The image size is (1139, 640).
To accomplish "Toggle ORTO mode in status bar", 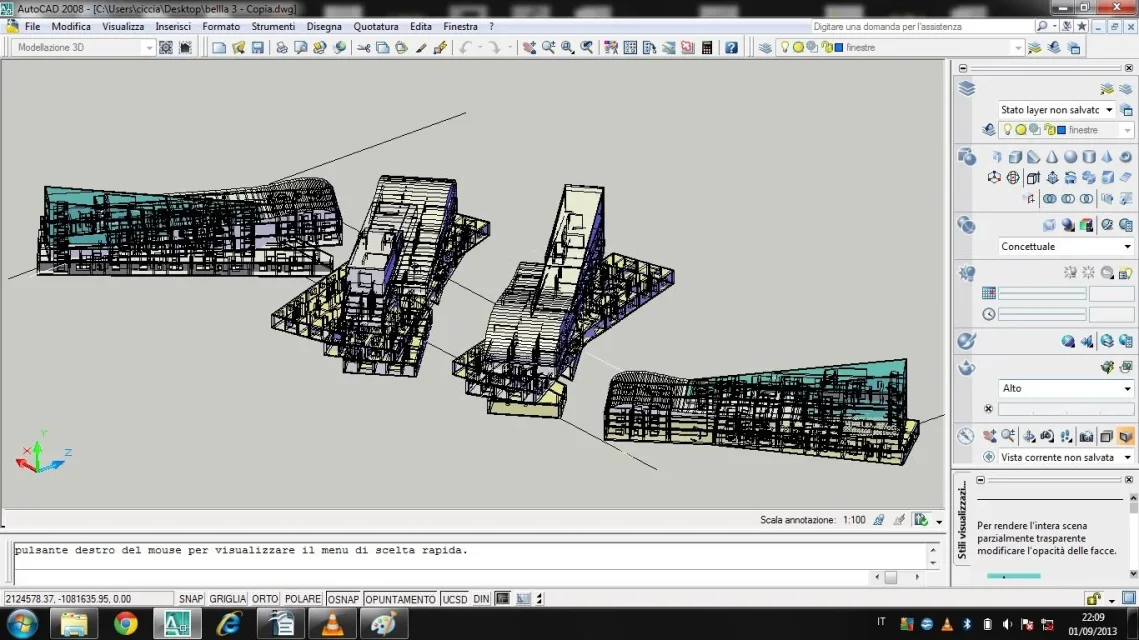I will 265,599.
